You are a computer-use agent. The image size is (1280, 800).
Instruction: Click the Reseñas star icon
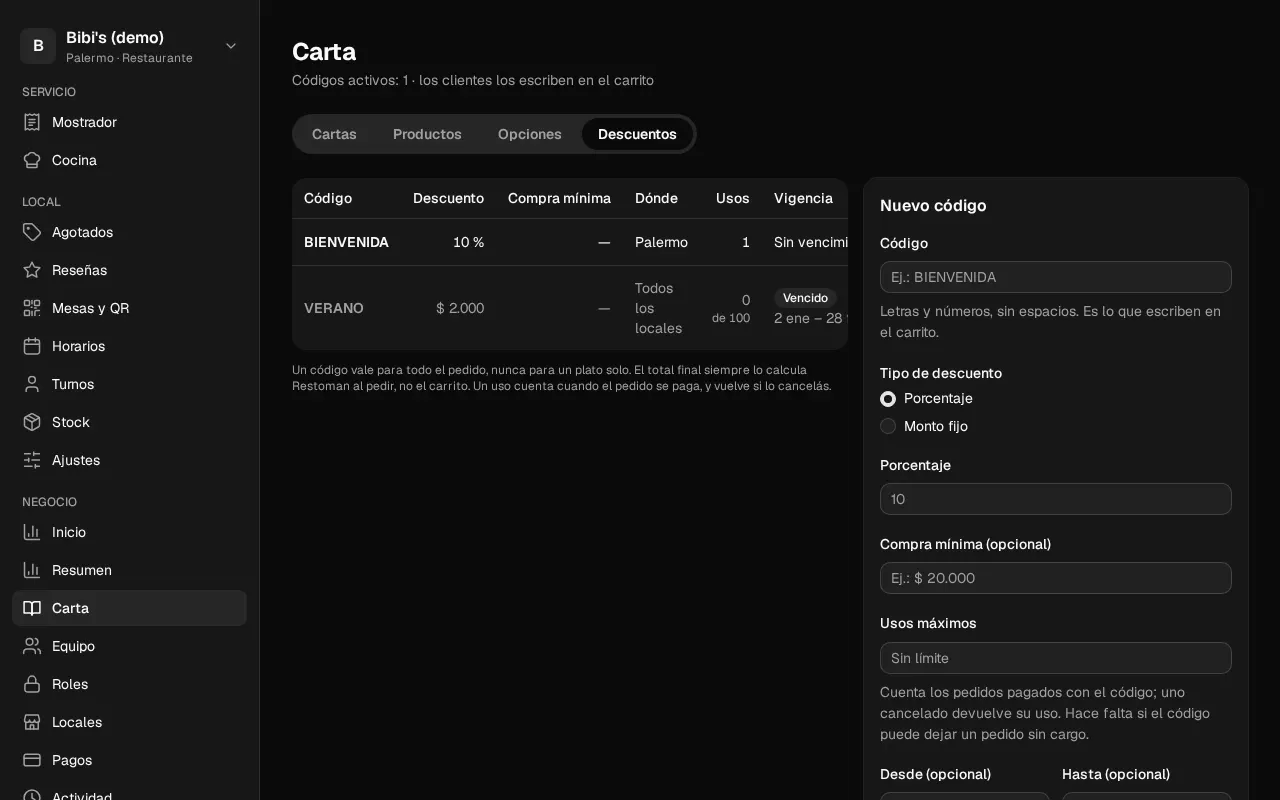pos(32,270)
